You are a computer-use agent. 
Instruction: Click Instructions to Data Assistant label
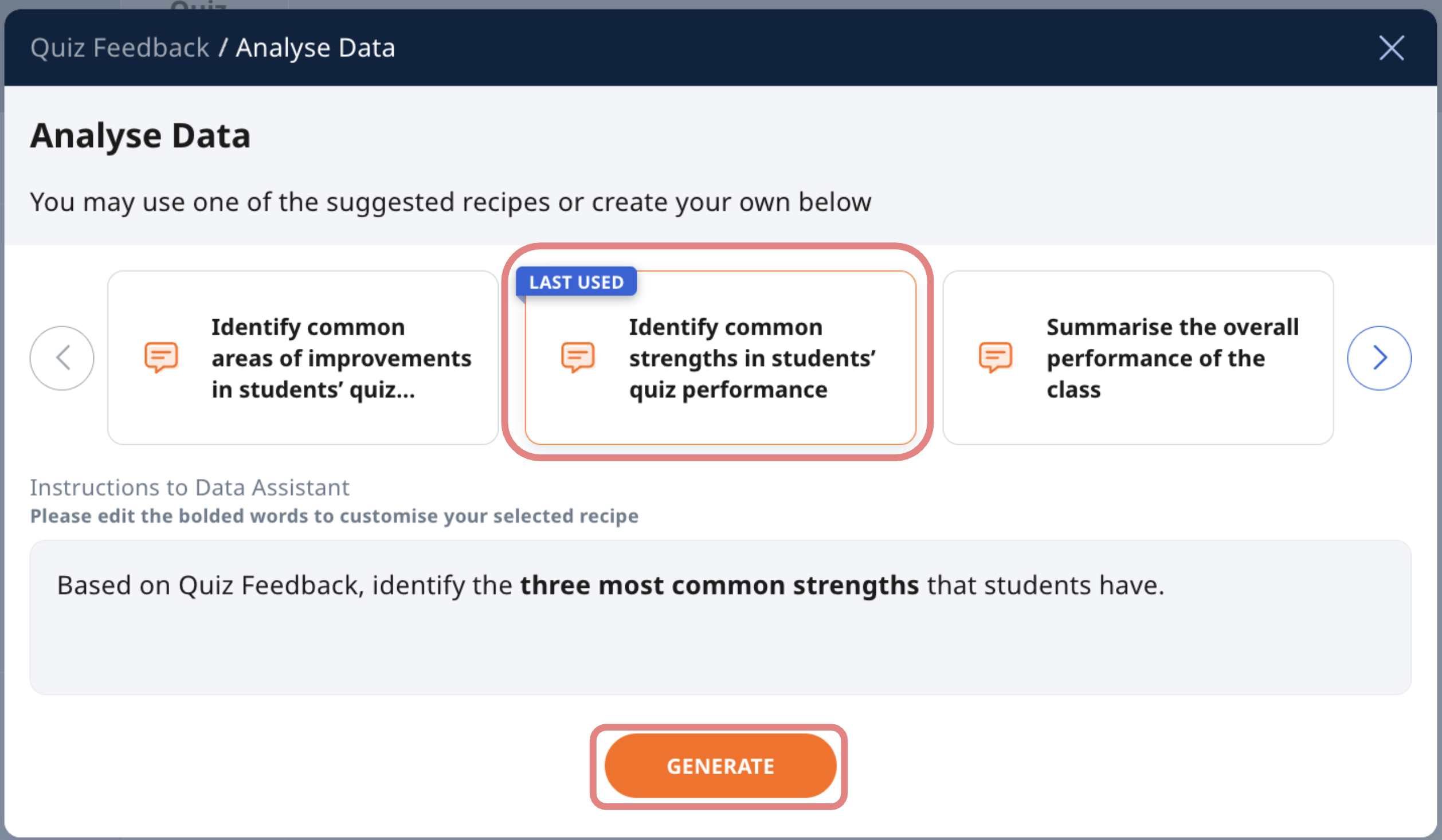190,488
